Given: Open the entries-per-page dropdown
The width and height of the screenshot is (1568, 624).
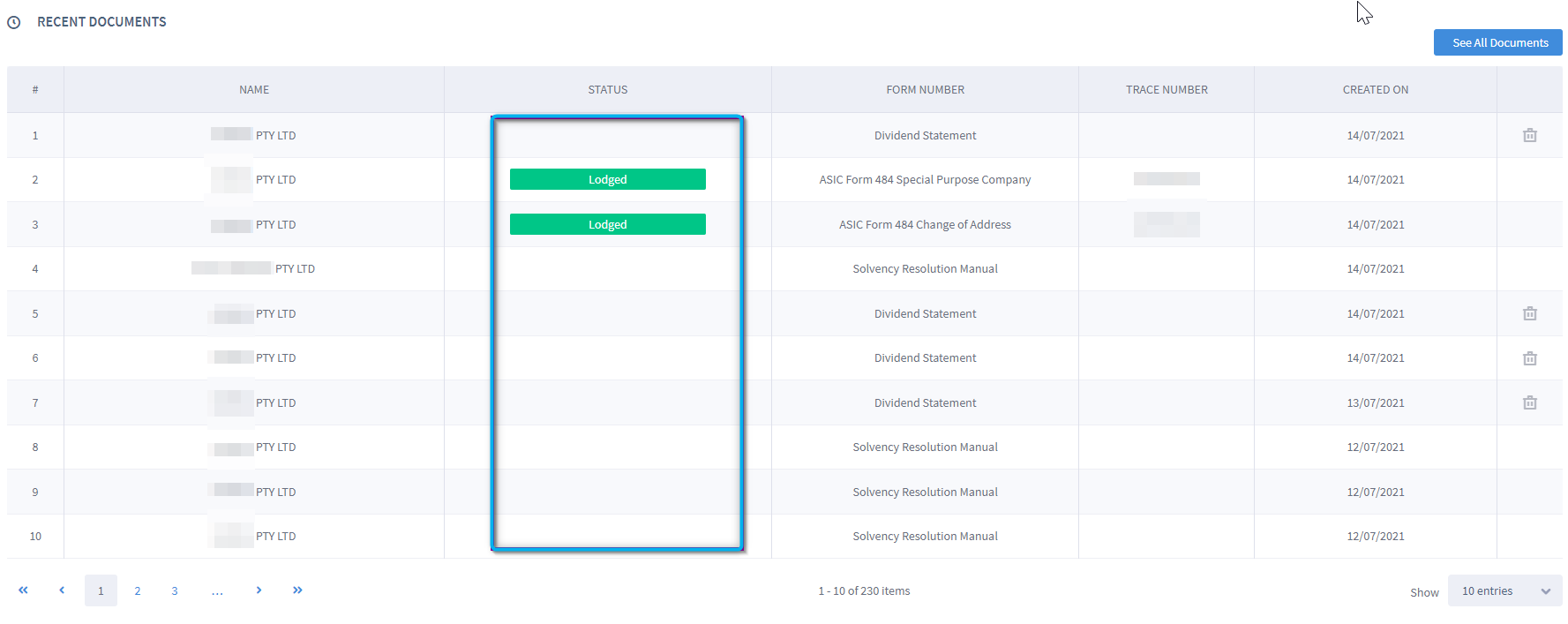Looking at the screenshot, I should click(x=1504, y=590).
